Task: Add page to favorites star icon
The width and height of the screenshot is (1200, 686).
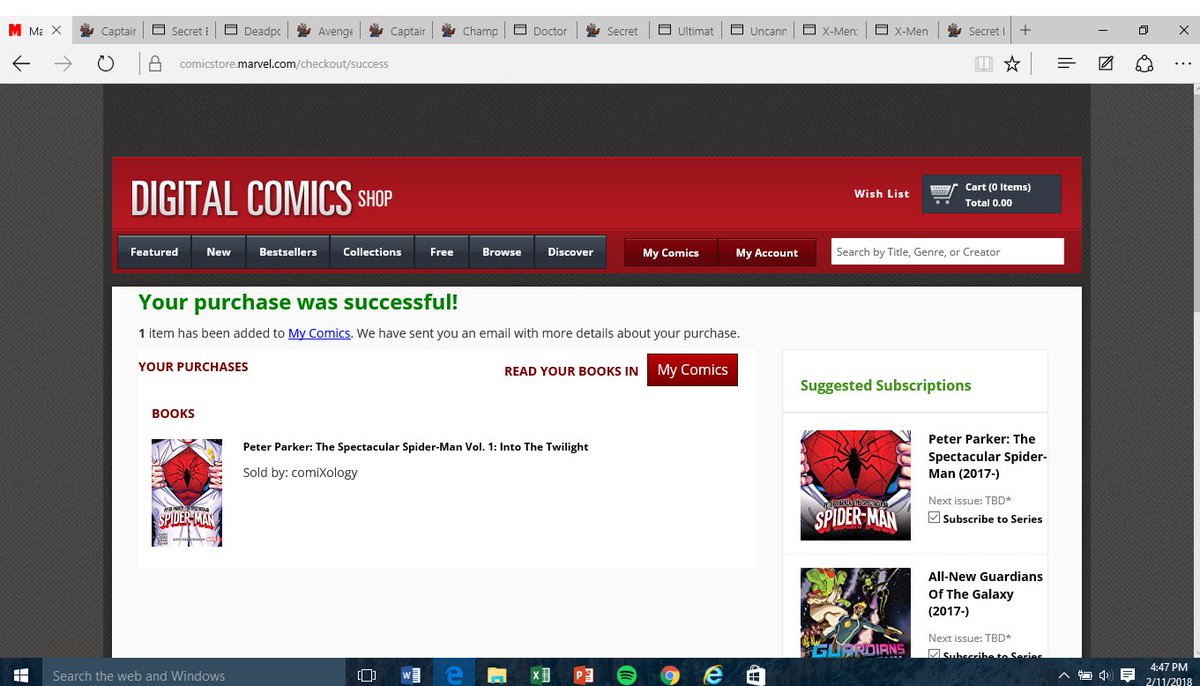Action: [1012, 64]
